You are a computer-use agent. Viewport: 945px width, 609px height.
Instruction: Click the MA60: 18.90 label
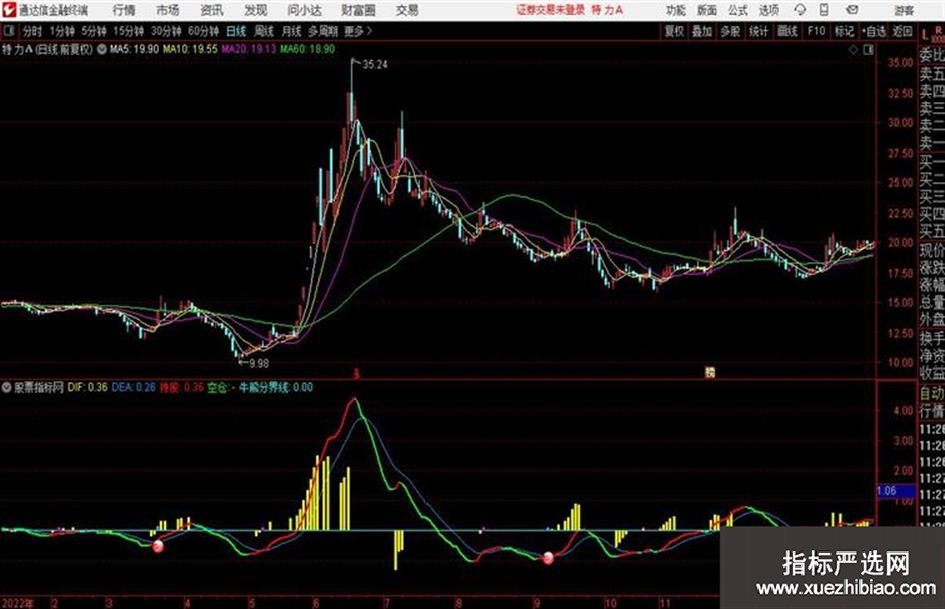point(307,49)
